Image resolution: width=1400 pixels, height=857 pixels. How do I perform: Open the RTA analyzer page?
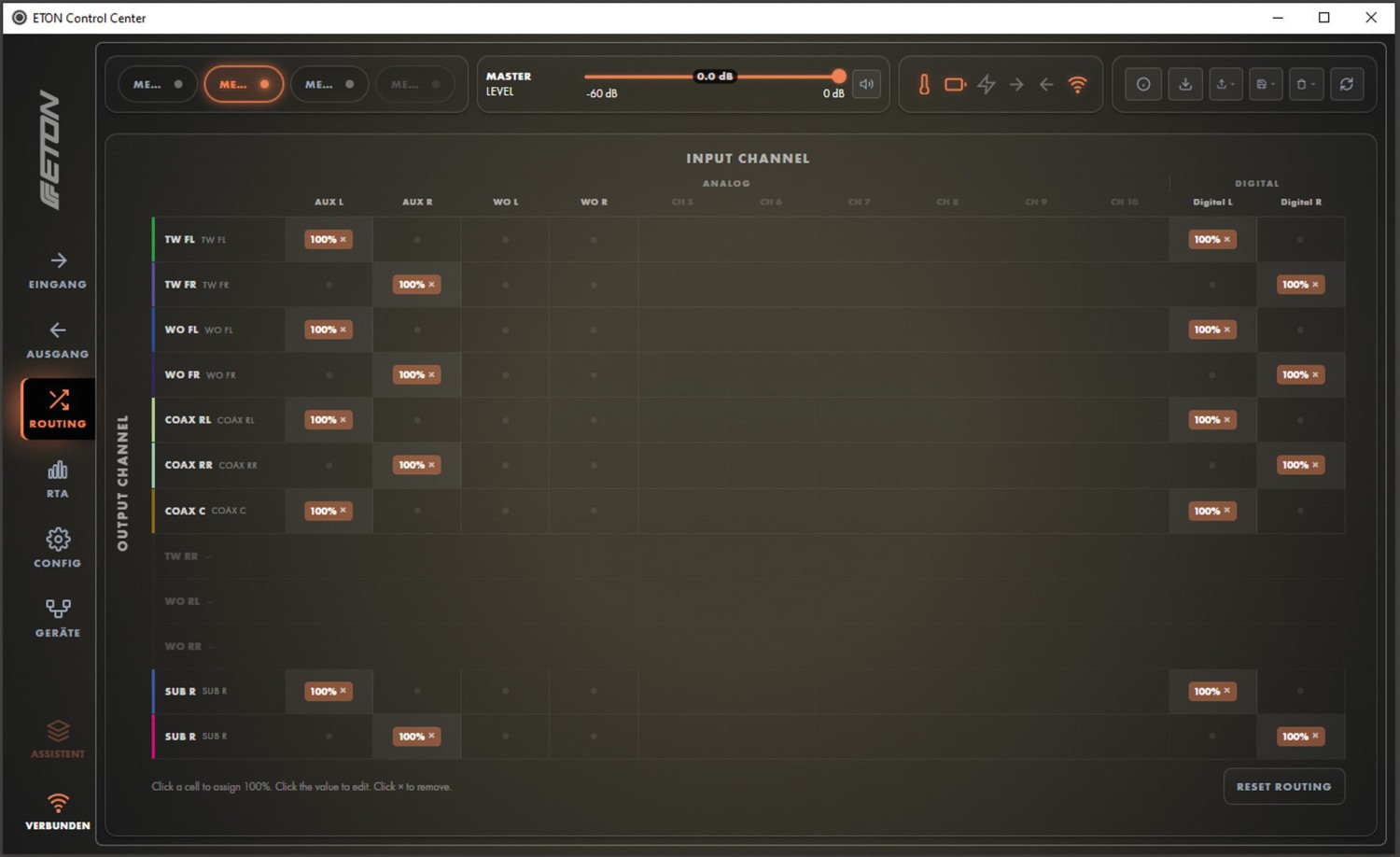pos(58,479)
